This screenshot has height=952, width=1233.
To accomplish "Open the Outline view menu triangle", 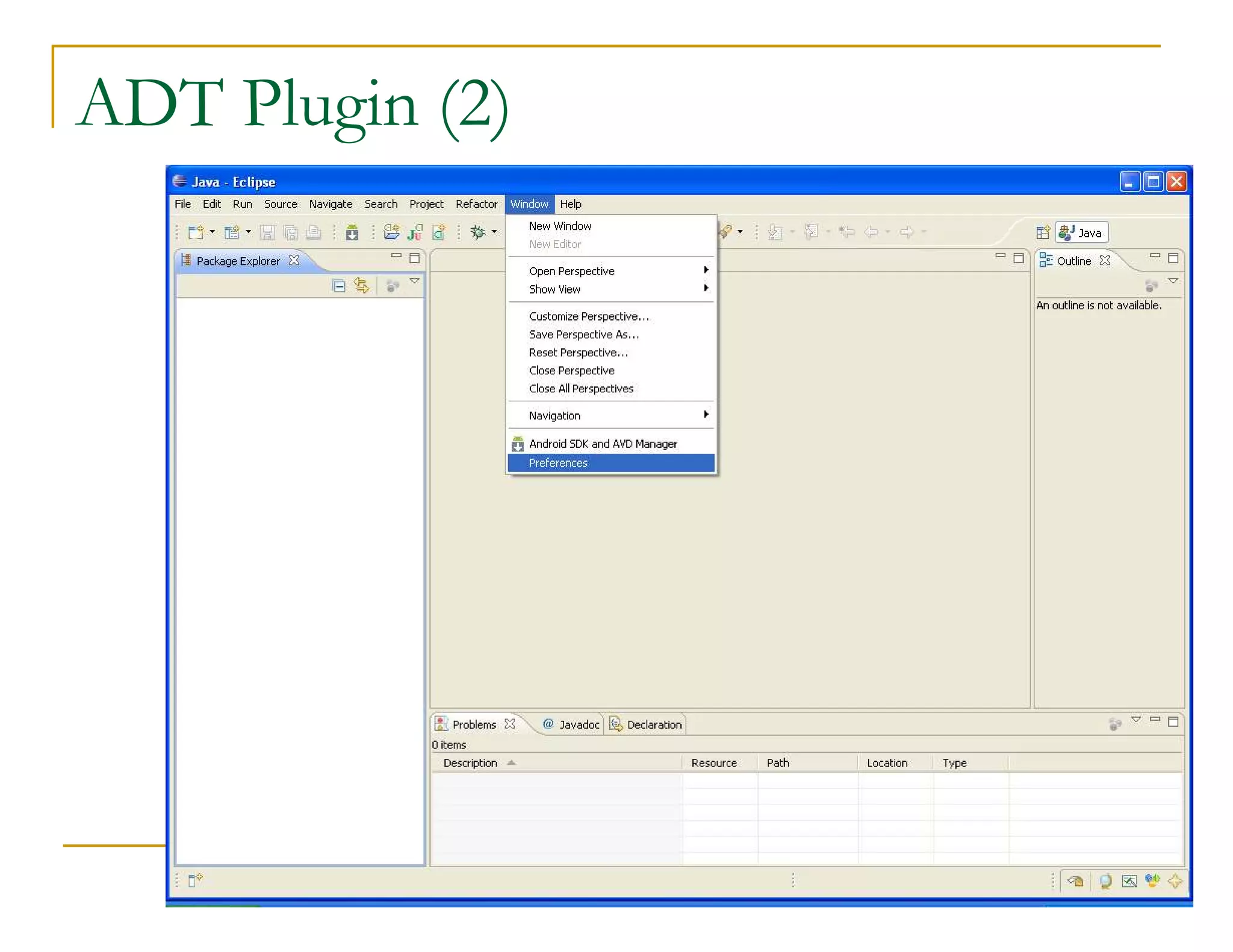I will pyautogui.click(x=1173, y=281).
